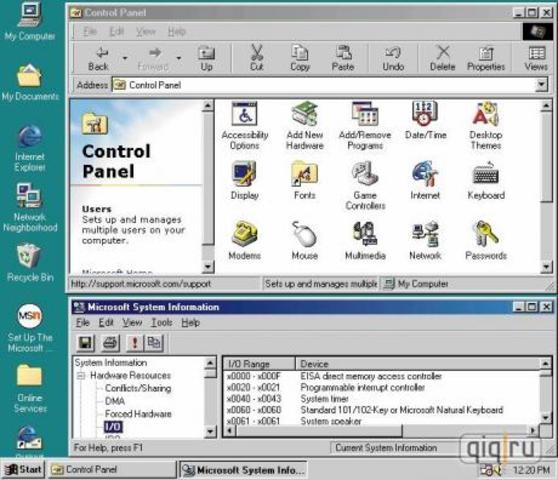This screenshot has height=480, width=558.
Task: Open the Passwords applet
Action: (x=486, y=241)
